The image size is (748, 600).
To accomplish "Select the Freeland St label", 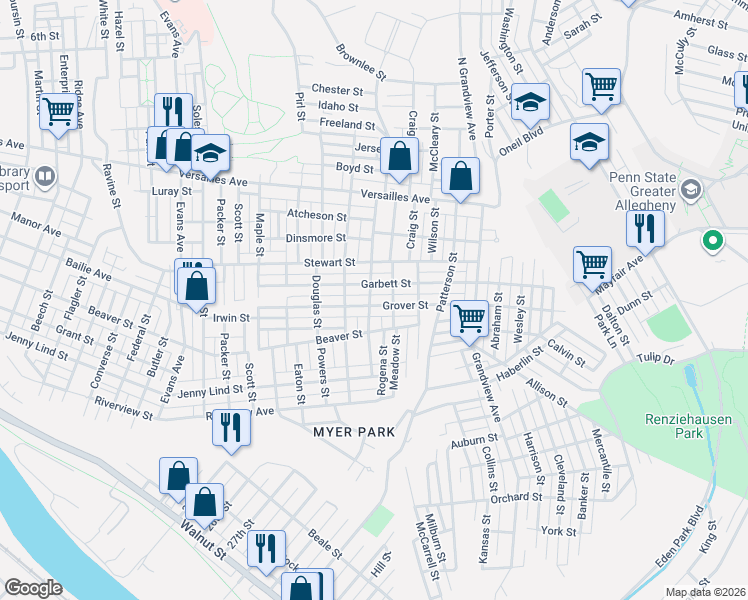I will [x=347, y=124].
